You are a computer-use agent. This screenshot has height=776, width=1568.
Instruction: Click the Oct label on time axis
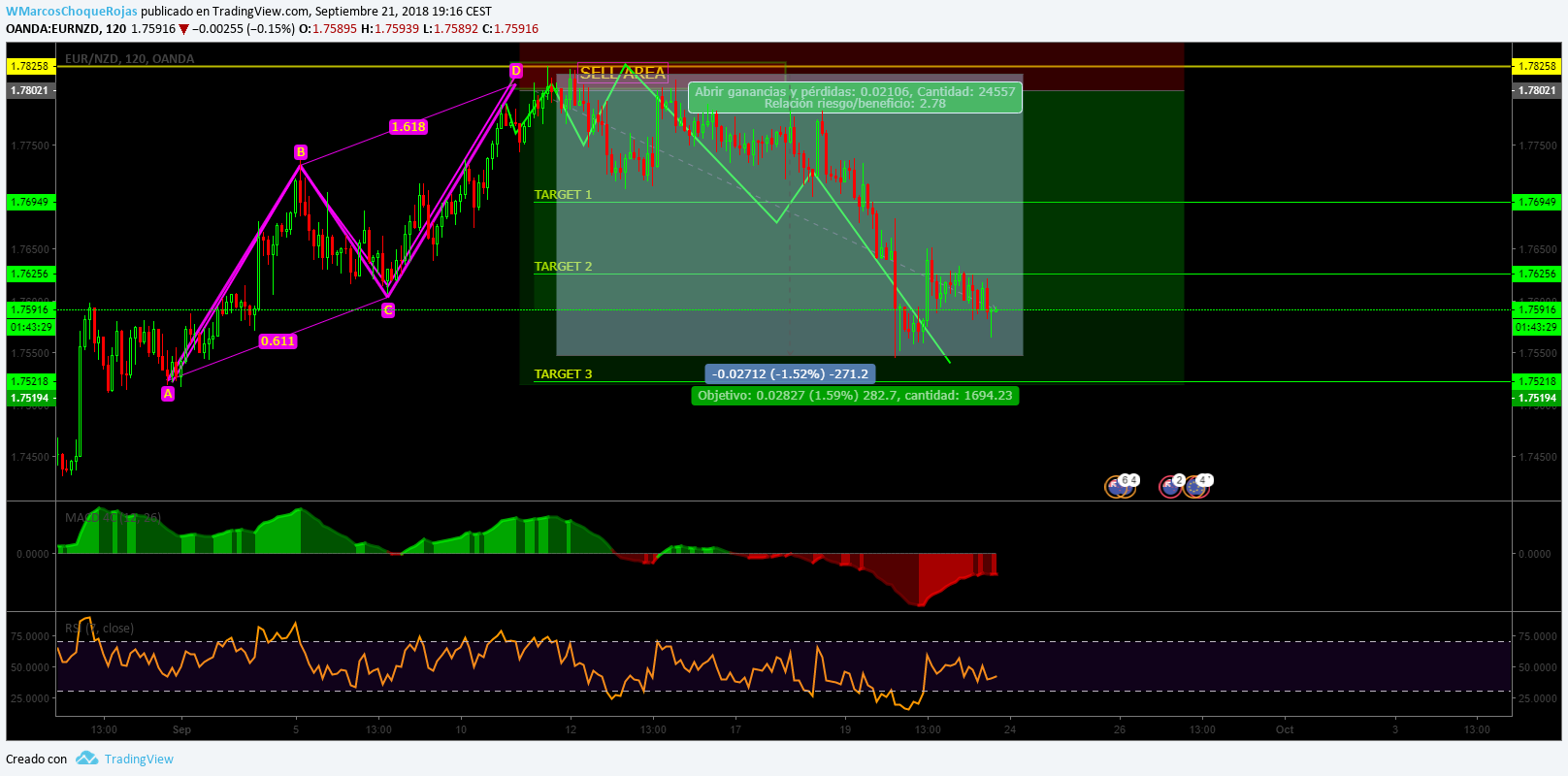click(x=1285, y=729)
